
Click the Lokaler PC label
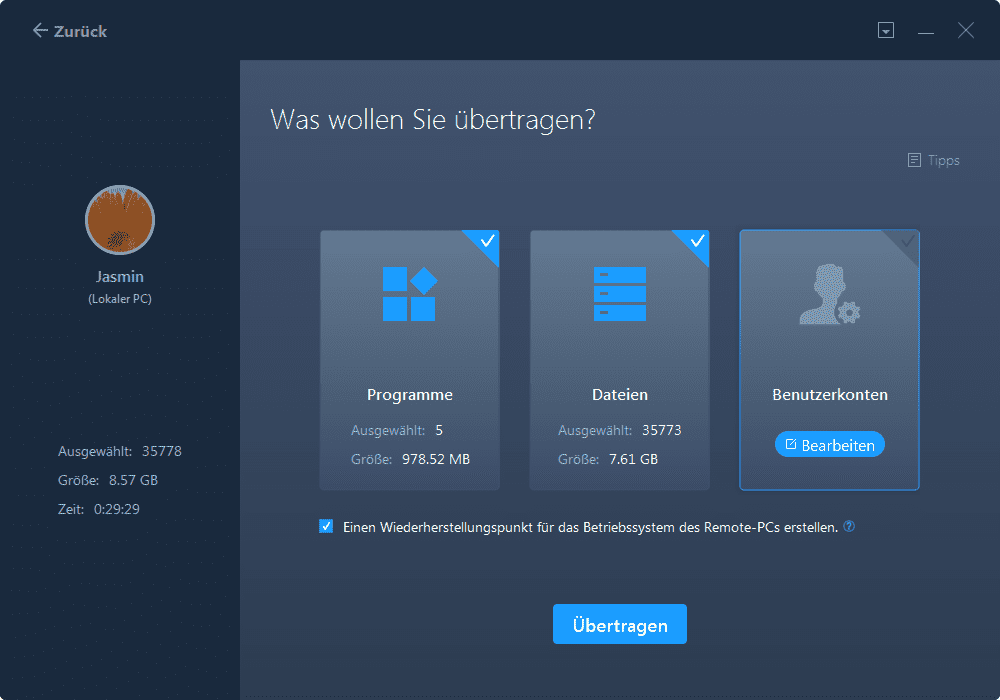120,299
